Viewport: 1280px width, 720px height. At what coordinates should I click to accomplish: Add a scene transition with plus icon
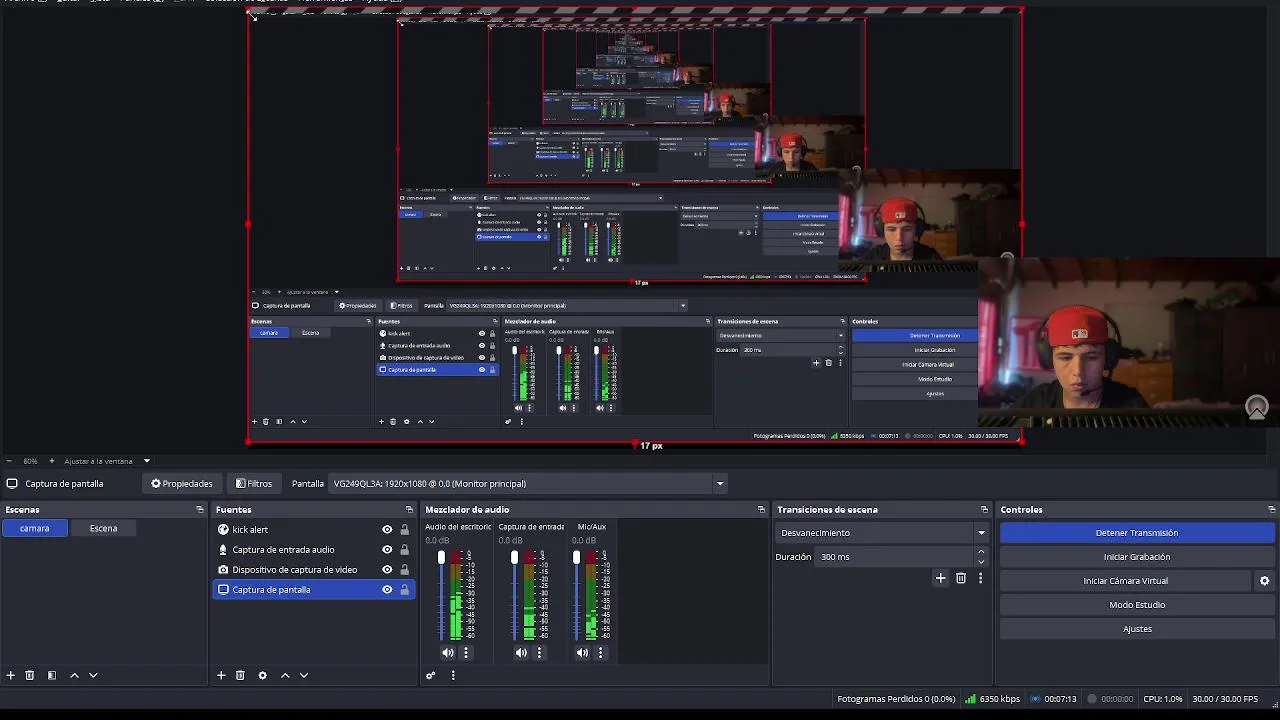tap(940, 578)
